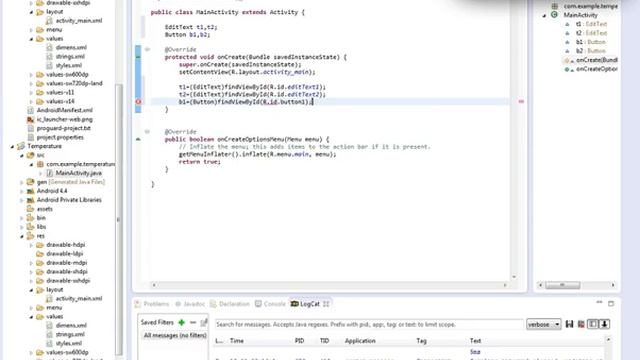Open the verbose log level dropdown
This screenshot has height=360, width=640.
click(x=544, y=324)
